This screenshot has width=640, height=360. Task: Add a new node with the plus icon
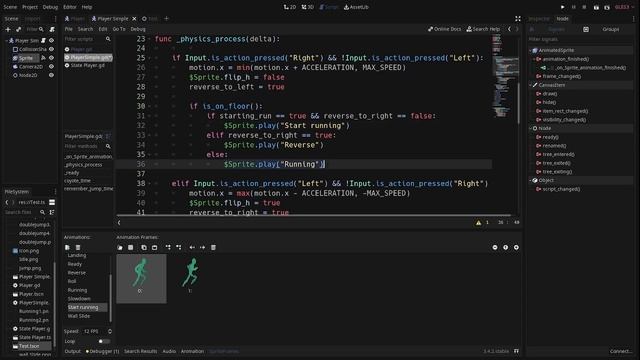click(8, 29)
